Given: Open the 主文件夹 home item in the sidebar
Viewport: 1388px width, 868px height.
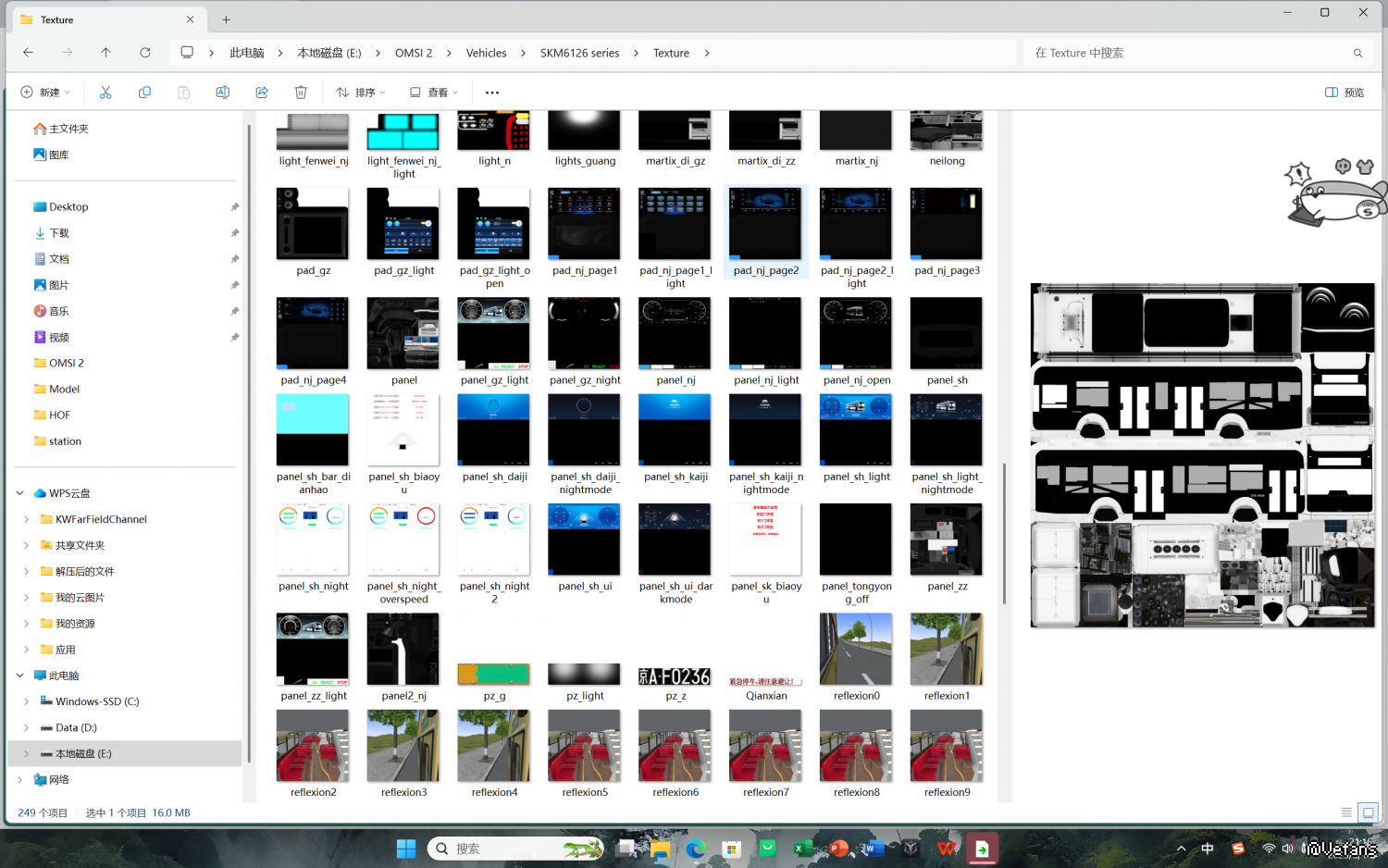Looking at the screenshot, I should coord(61,129).
